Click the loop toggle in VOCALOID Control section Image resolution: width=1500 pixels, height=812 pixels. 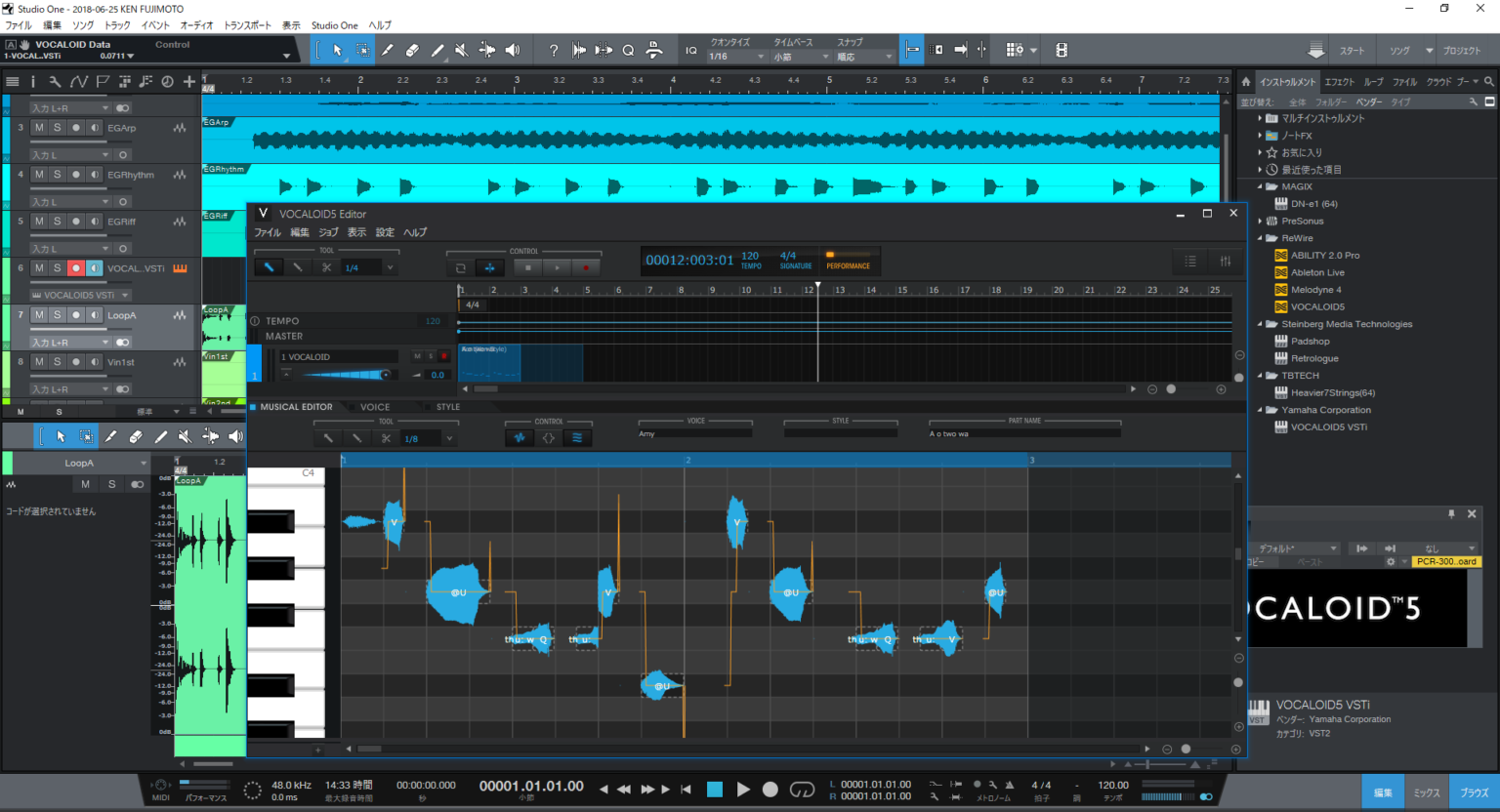click(x=461, y=266)
